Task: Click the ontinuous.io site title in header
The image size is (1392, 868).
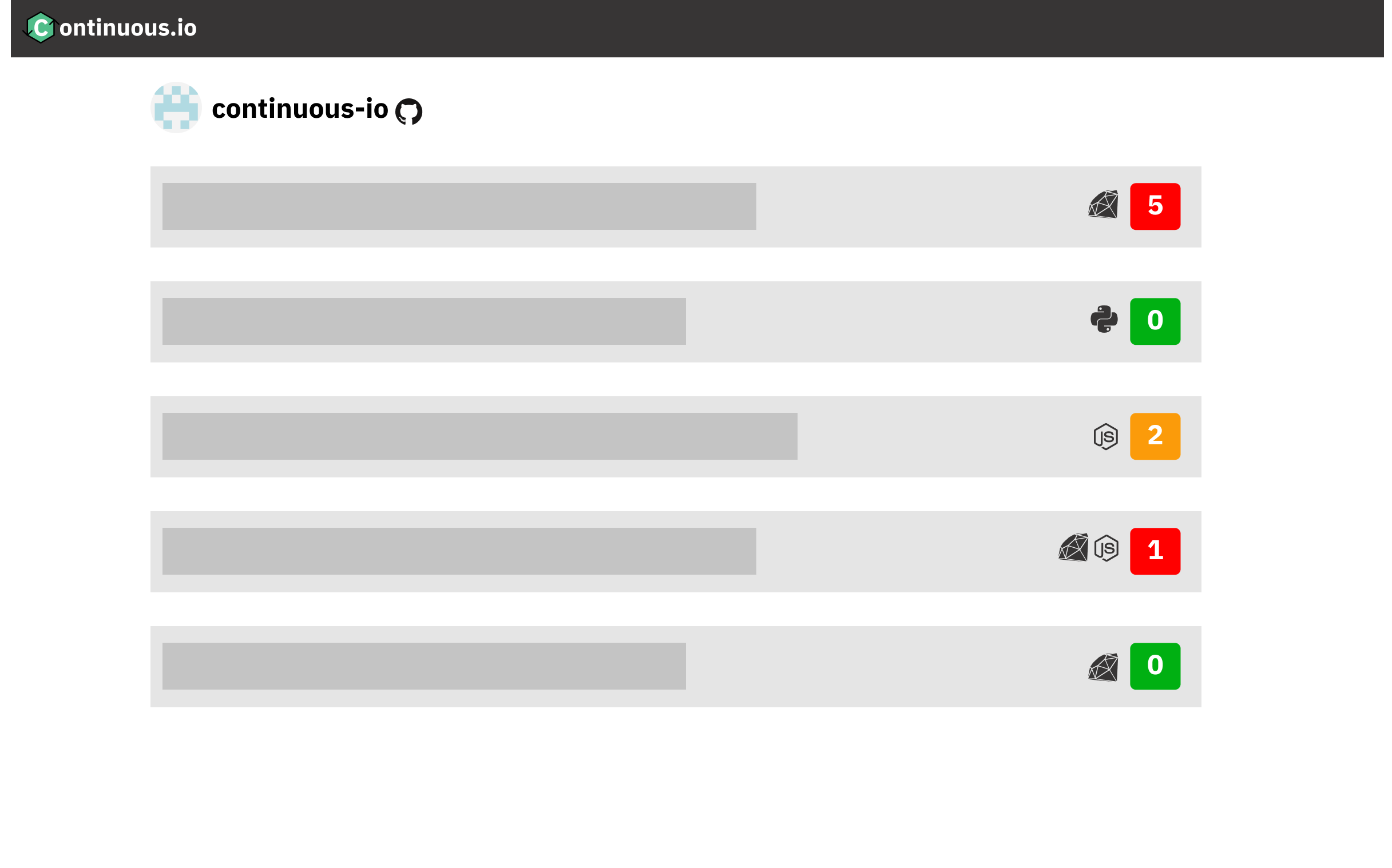Action: tap(128, 28)
